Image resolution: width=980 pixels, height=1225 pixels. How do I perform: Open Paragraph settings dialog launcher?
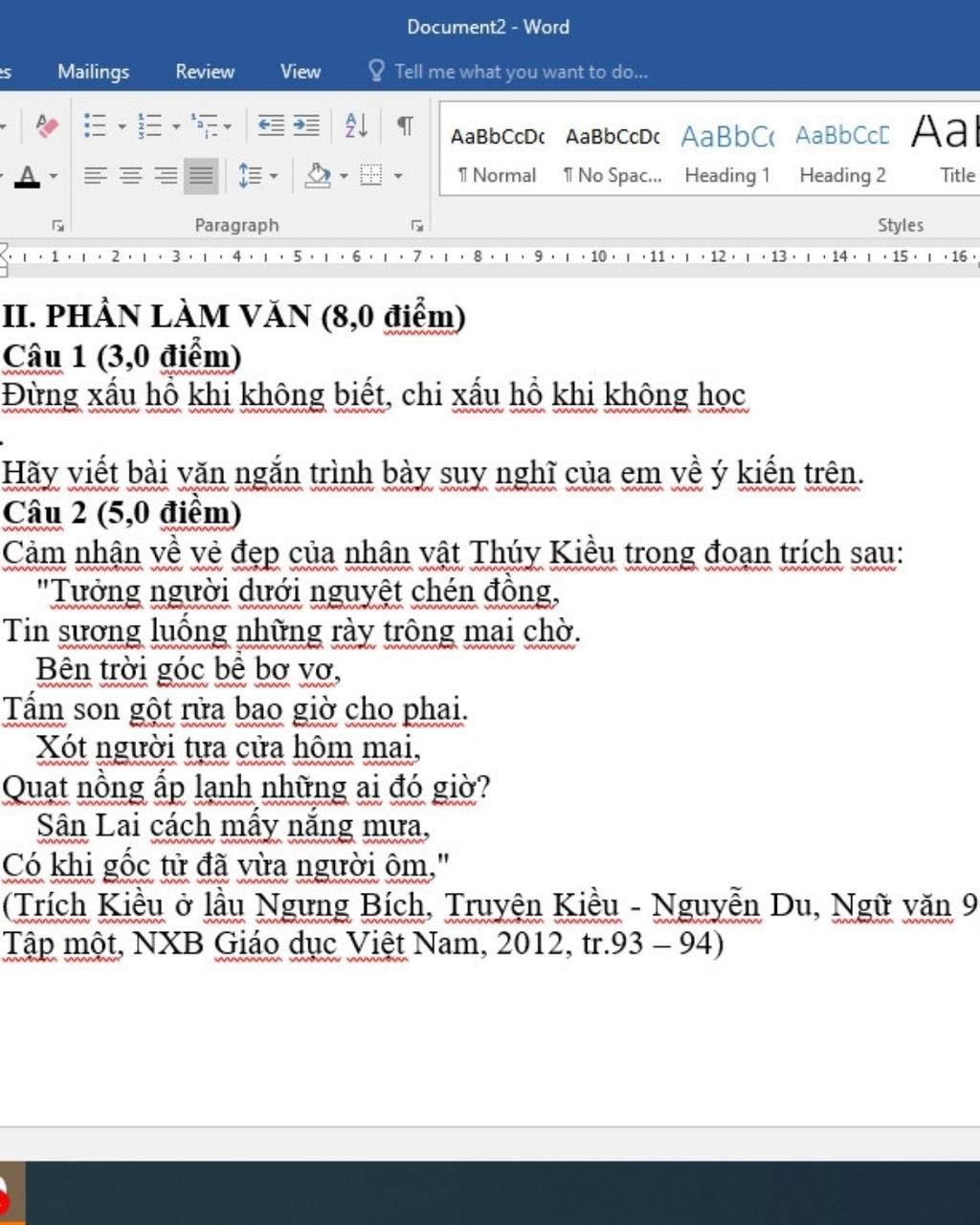(417, 226)
